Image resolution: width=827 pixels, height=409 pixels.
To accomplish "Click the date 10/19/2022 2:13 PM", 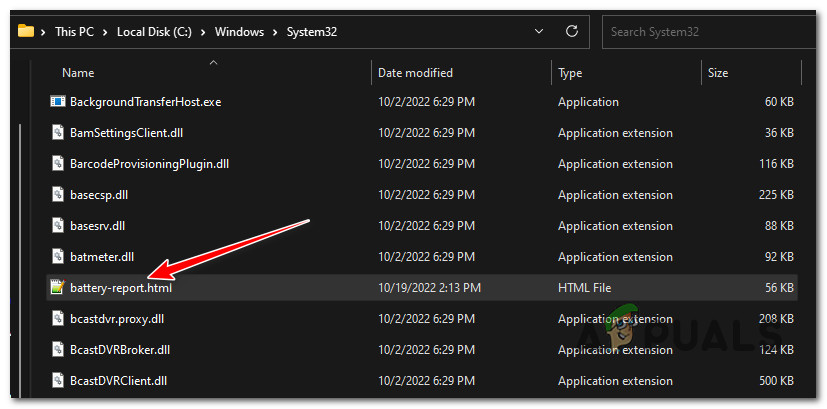I will tap(429, 288).
